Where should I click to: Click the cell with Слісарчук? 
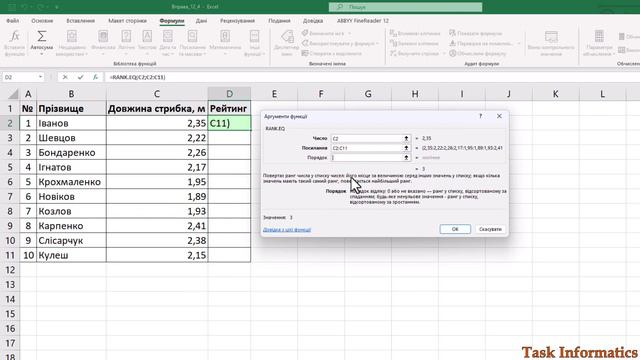pyautogui.click(x=71, y=240)
